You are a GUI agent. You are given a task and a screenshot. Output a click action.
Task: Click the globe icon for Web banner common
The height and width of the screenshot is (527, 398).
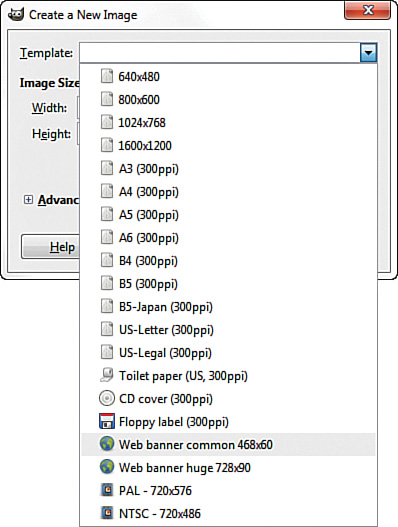point(107,444)
